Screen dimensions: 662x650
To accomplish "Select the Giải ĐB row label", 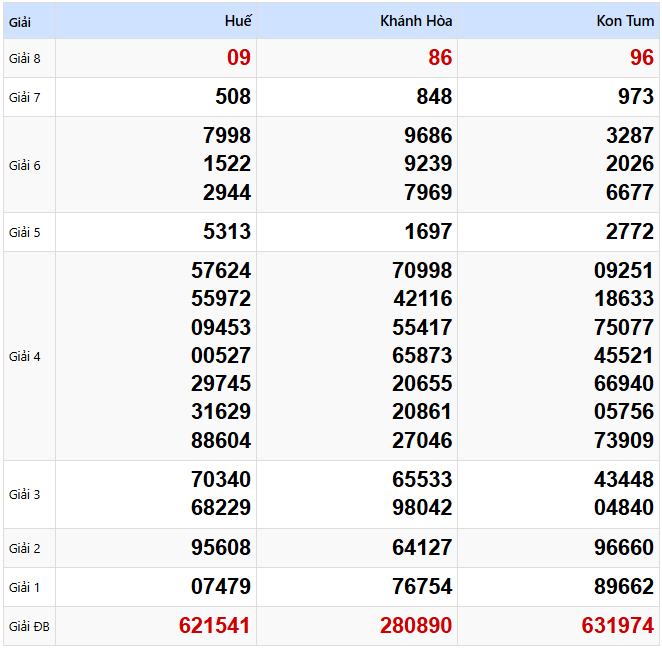I will (28, 627).
